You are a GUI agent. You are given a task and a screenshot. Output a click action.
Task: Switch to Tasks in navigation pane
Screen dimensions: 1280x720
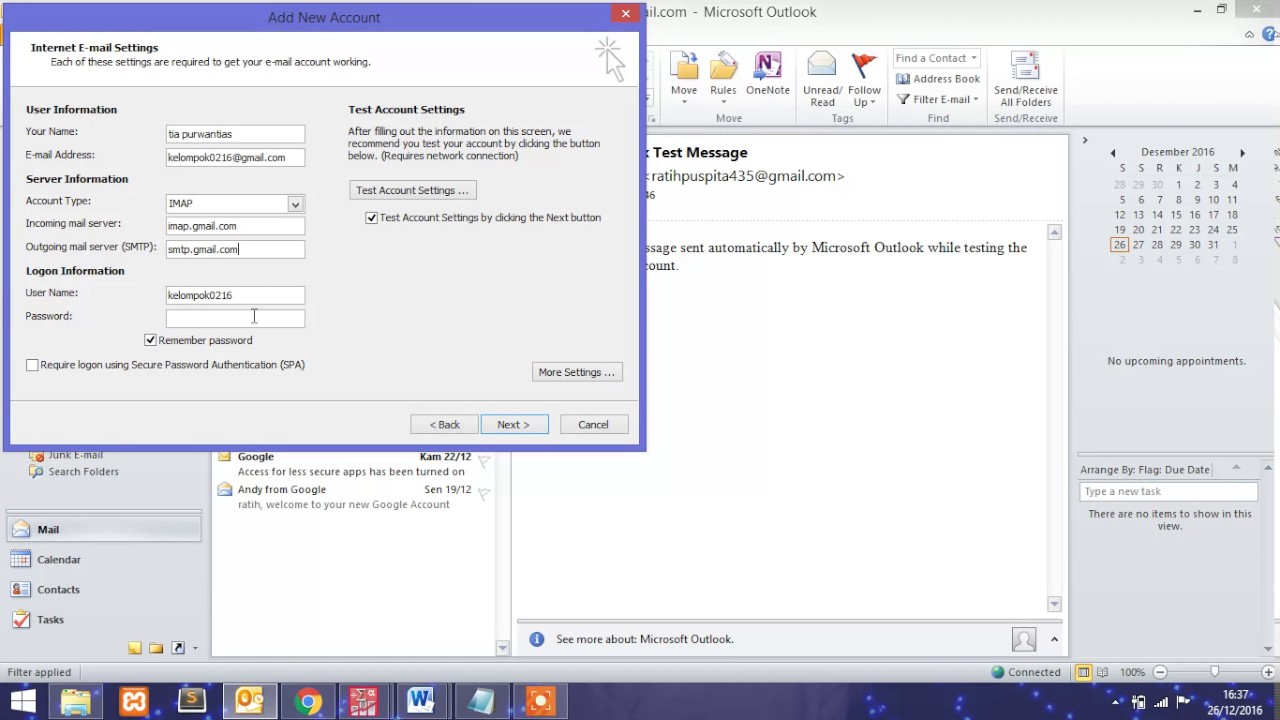coord(104,620)
